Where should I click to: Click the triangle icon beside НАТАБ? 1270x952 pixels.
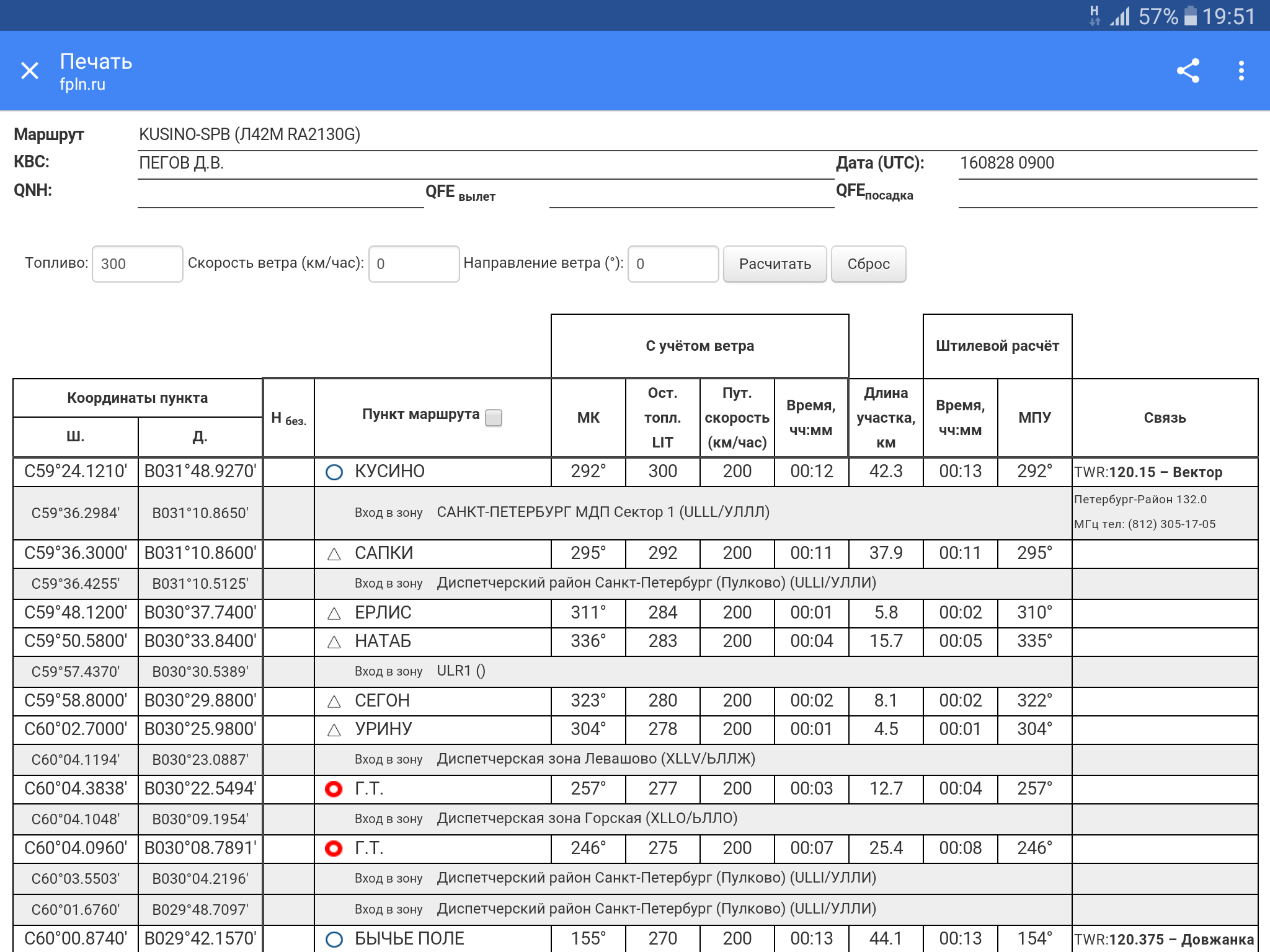[x=334, y=642]
